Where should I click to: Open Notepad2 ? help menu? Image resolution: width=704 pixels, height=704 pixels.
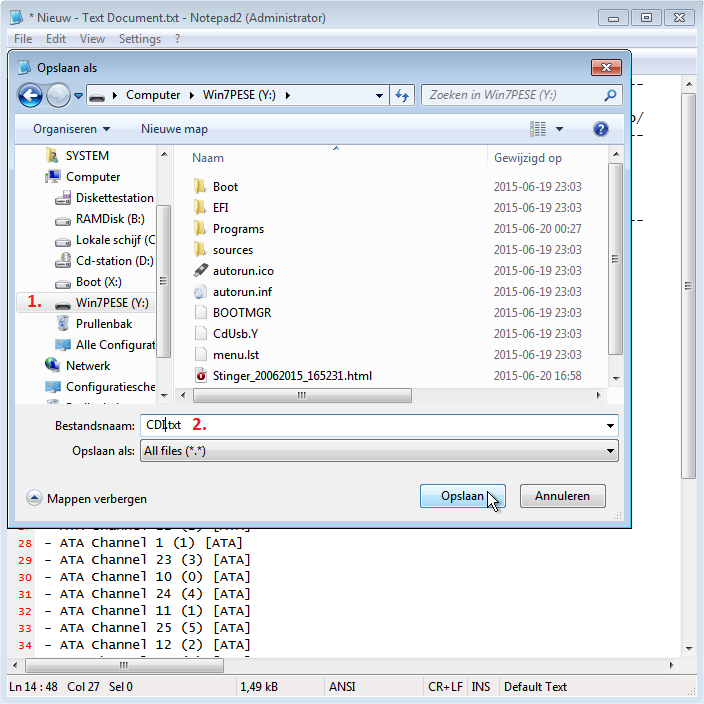[x=177, y=39]
